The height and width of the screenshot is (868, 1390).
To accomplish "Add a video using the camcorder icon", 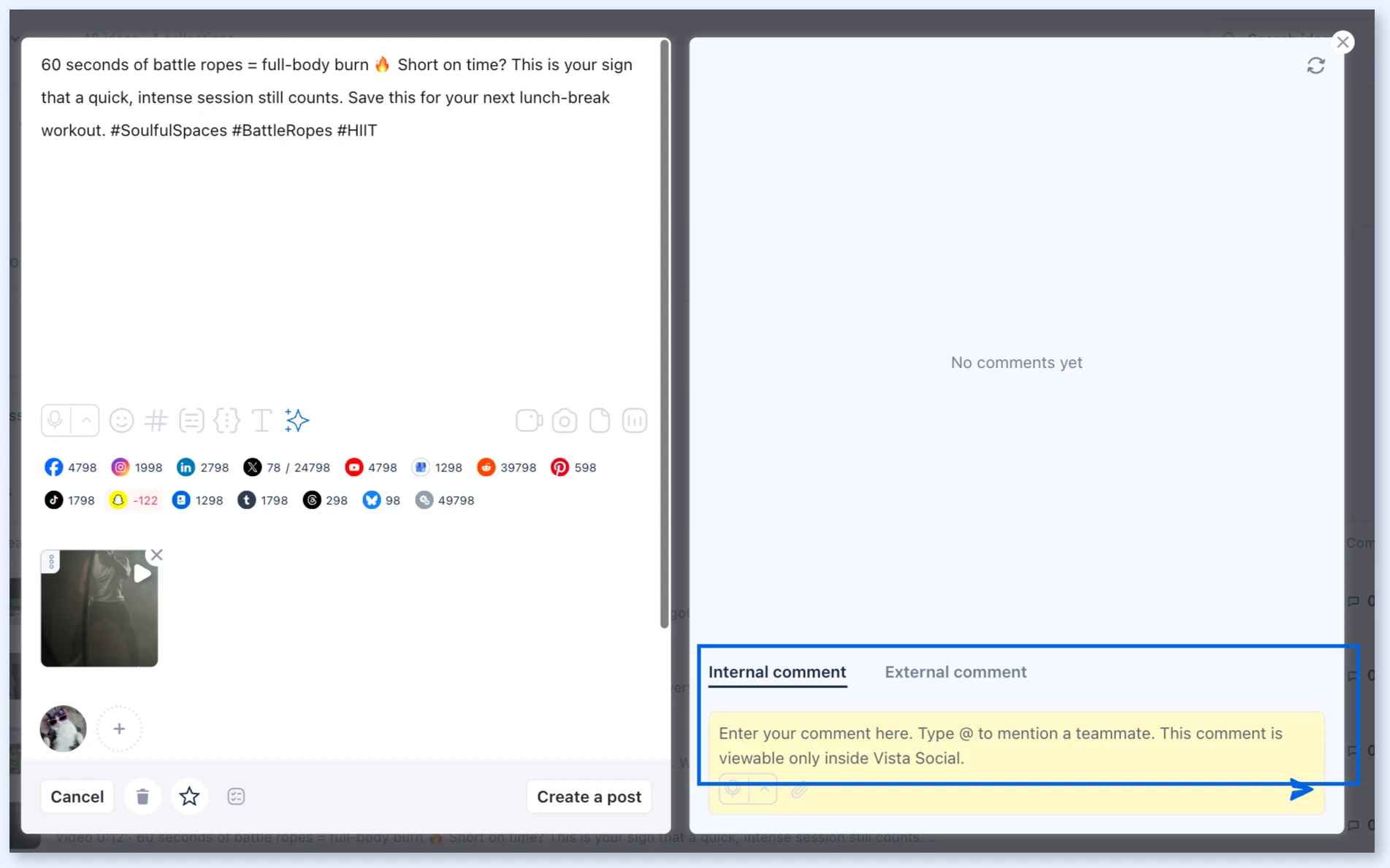I will (x=530, y=420).
